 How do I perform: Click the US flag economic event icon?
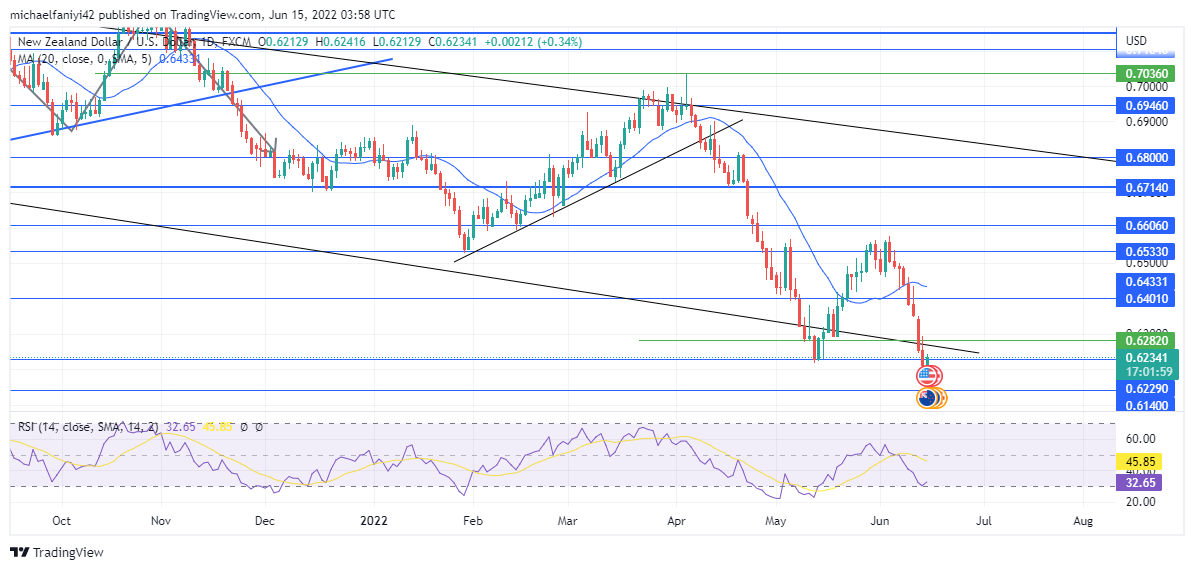click(926, 375)
